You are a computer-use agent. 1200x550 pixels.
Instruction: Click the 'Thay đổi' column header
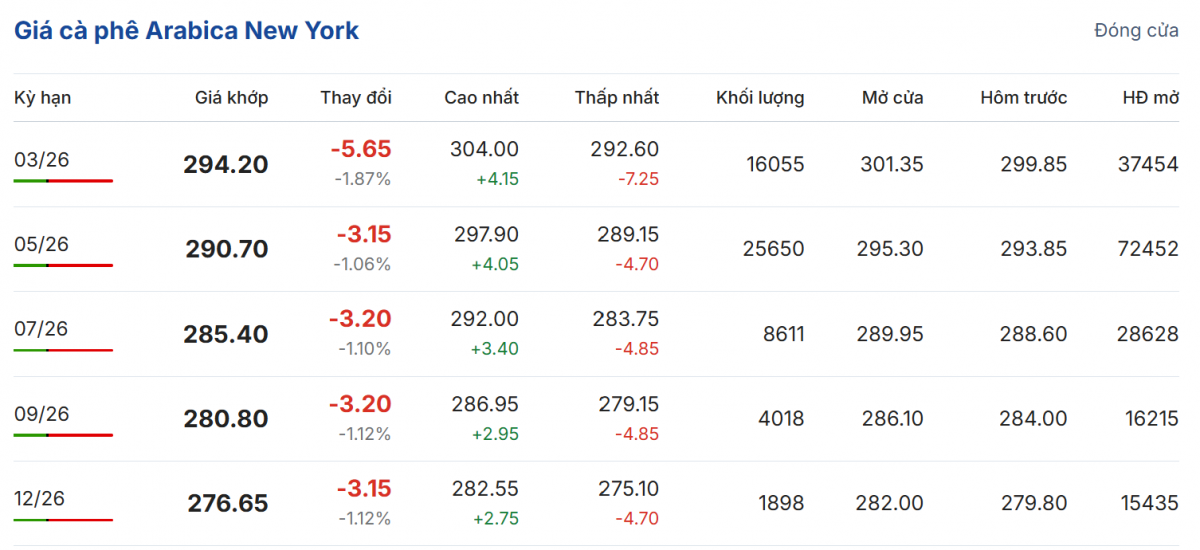tap(356, 98)
